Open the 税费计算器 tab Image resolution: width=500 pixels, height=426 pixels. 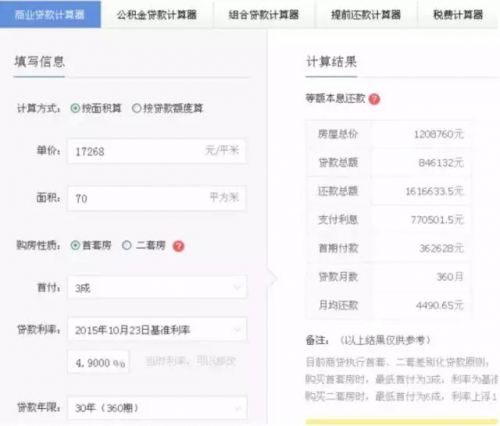[x=458, y=14]
